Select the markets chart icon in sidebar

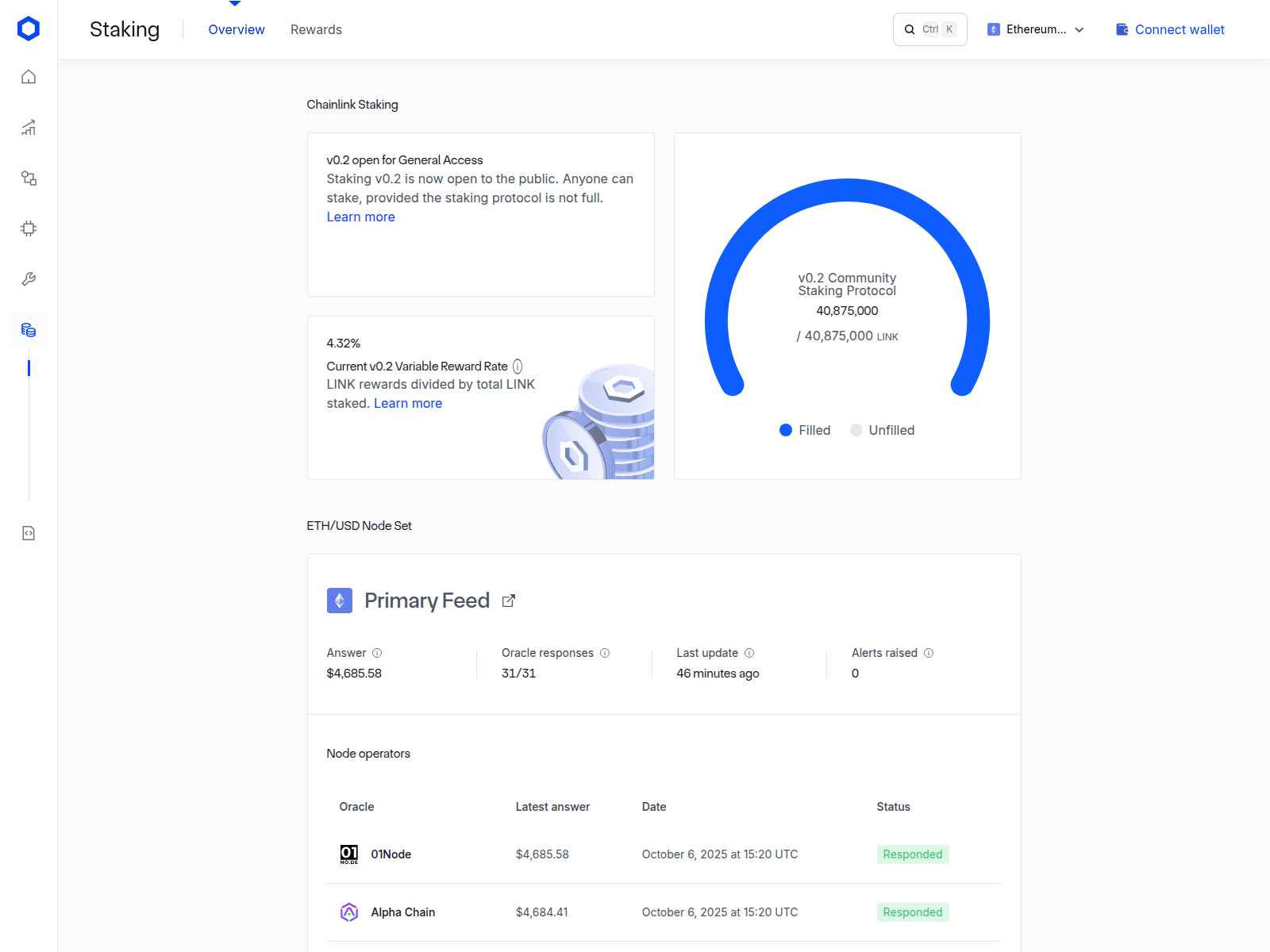tap(28, 128)
